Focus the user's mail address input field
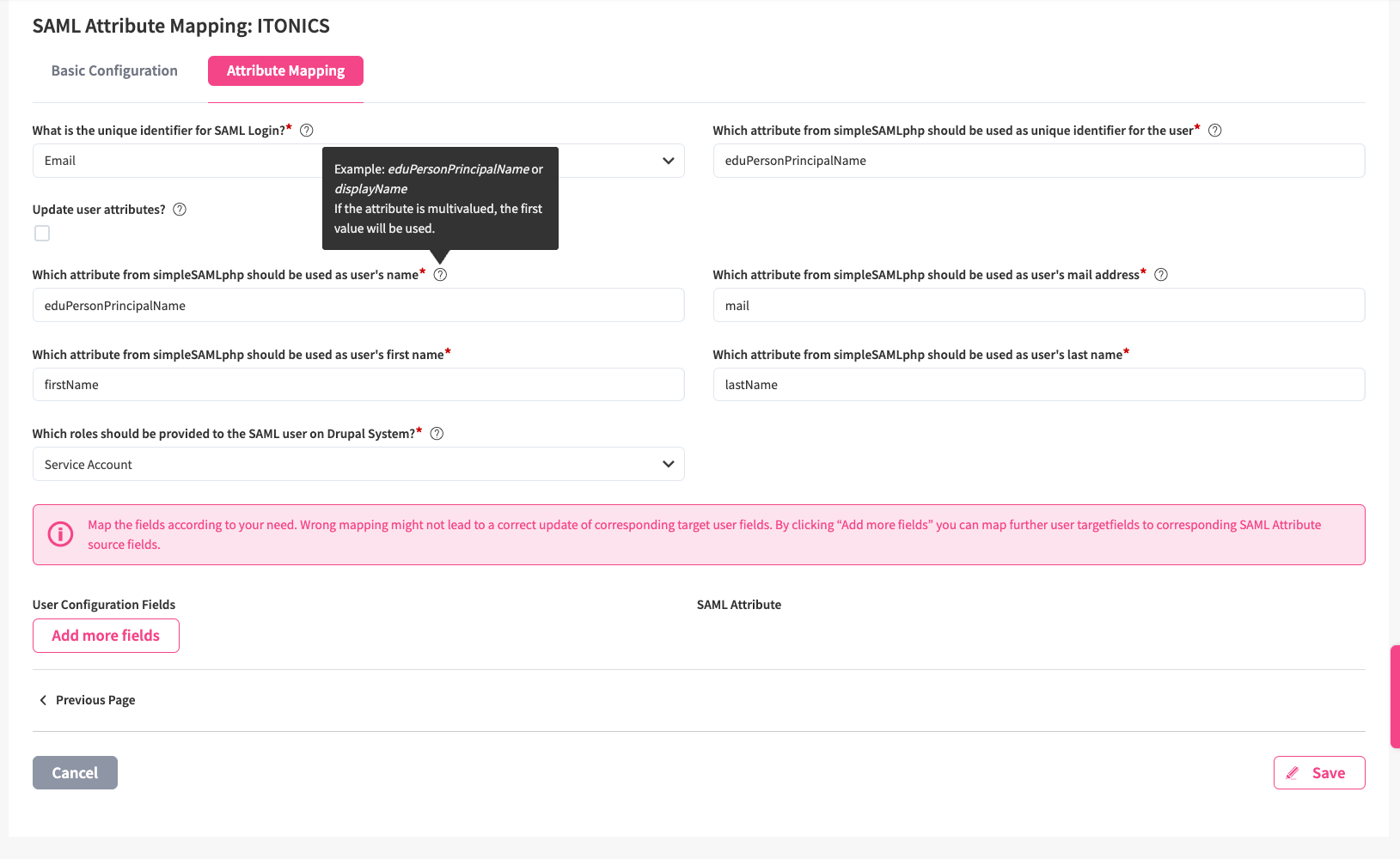1400x859 pixels. pyautogui.click(x=1038, y=306)
